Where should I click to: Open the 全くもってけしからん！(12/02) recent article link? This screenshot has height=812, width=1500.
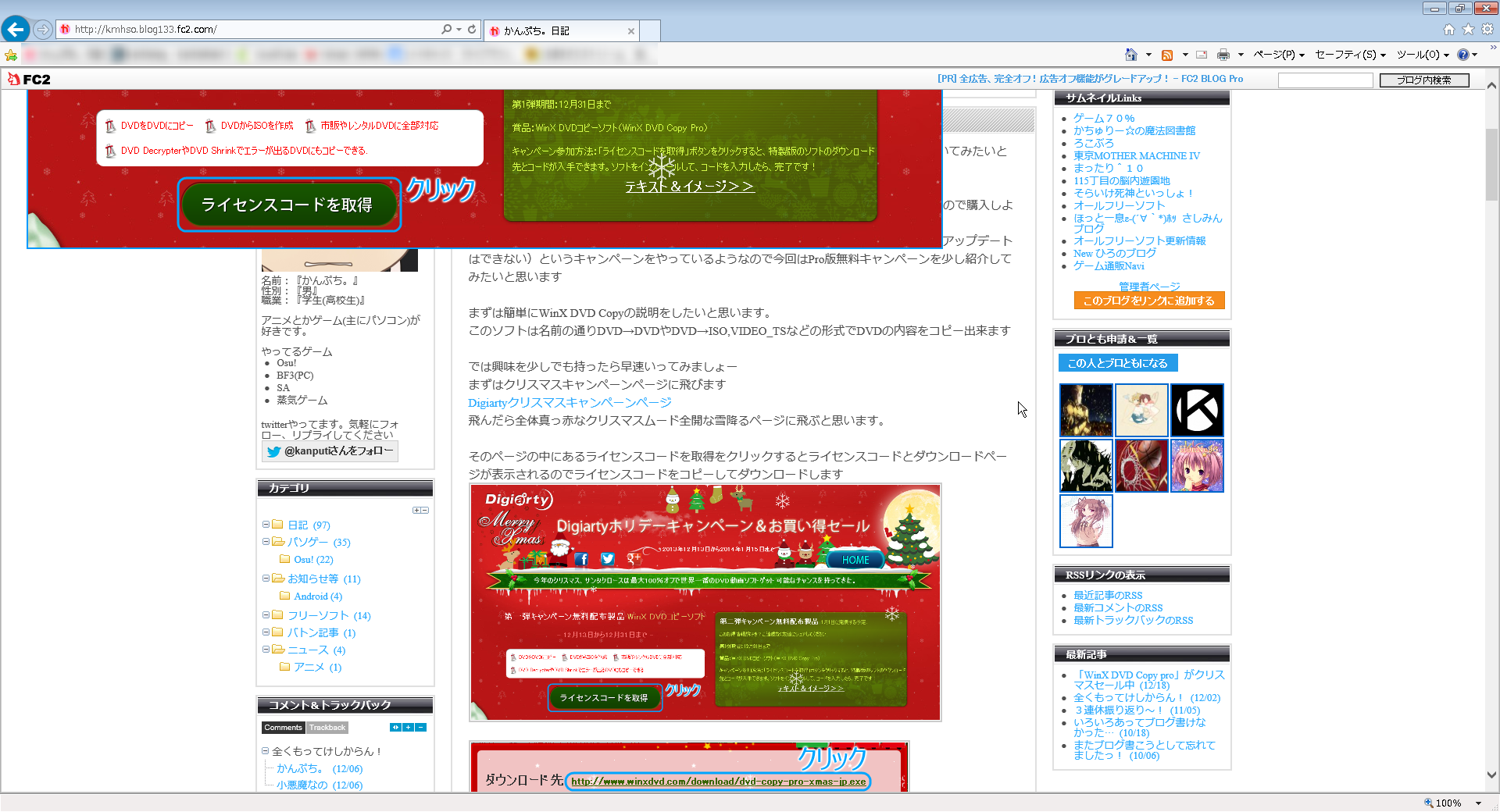(1146, 698)
